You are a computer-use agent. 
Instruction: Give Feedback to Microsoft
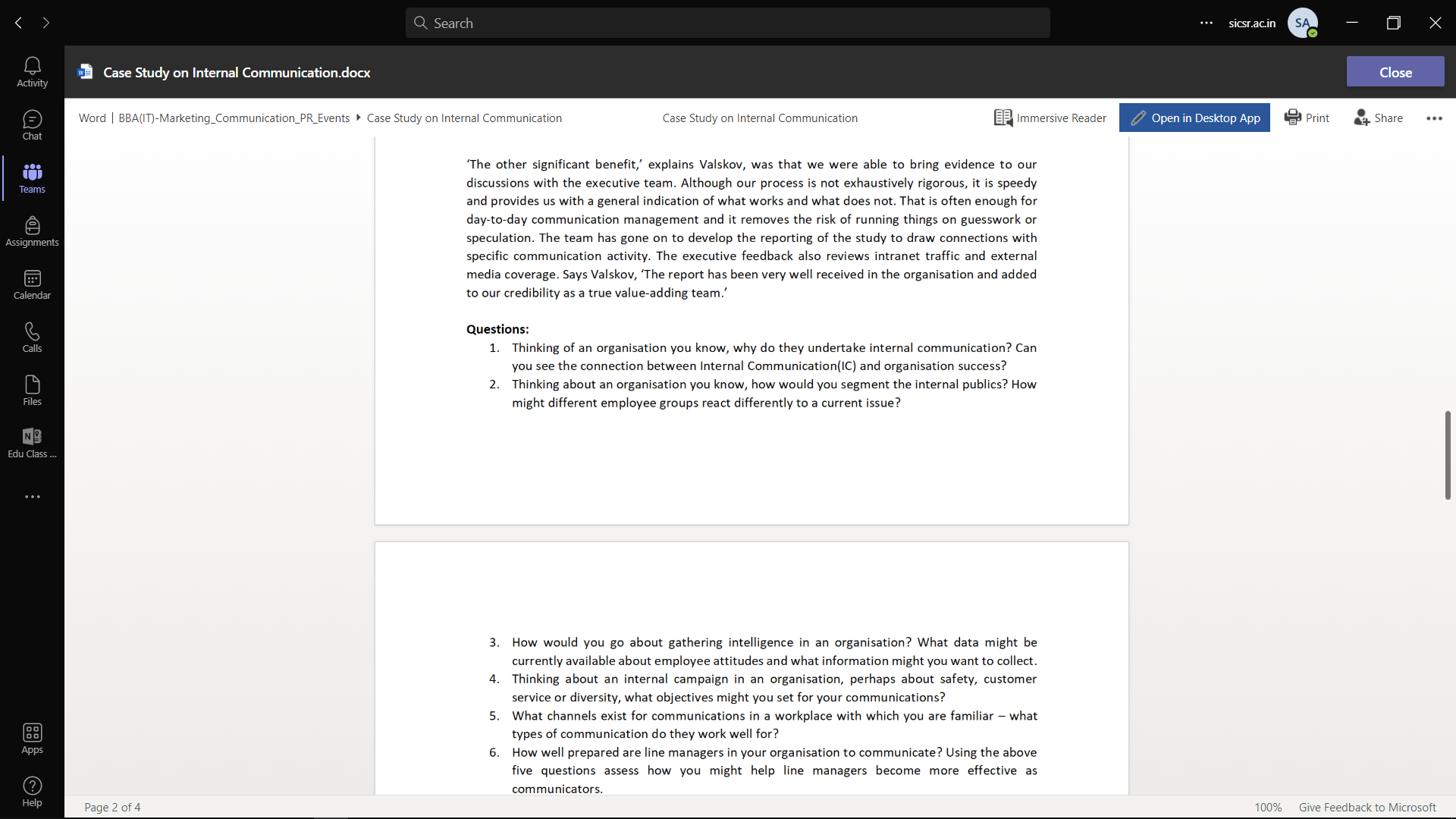pyautogui.click(x=1367, y=807)
